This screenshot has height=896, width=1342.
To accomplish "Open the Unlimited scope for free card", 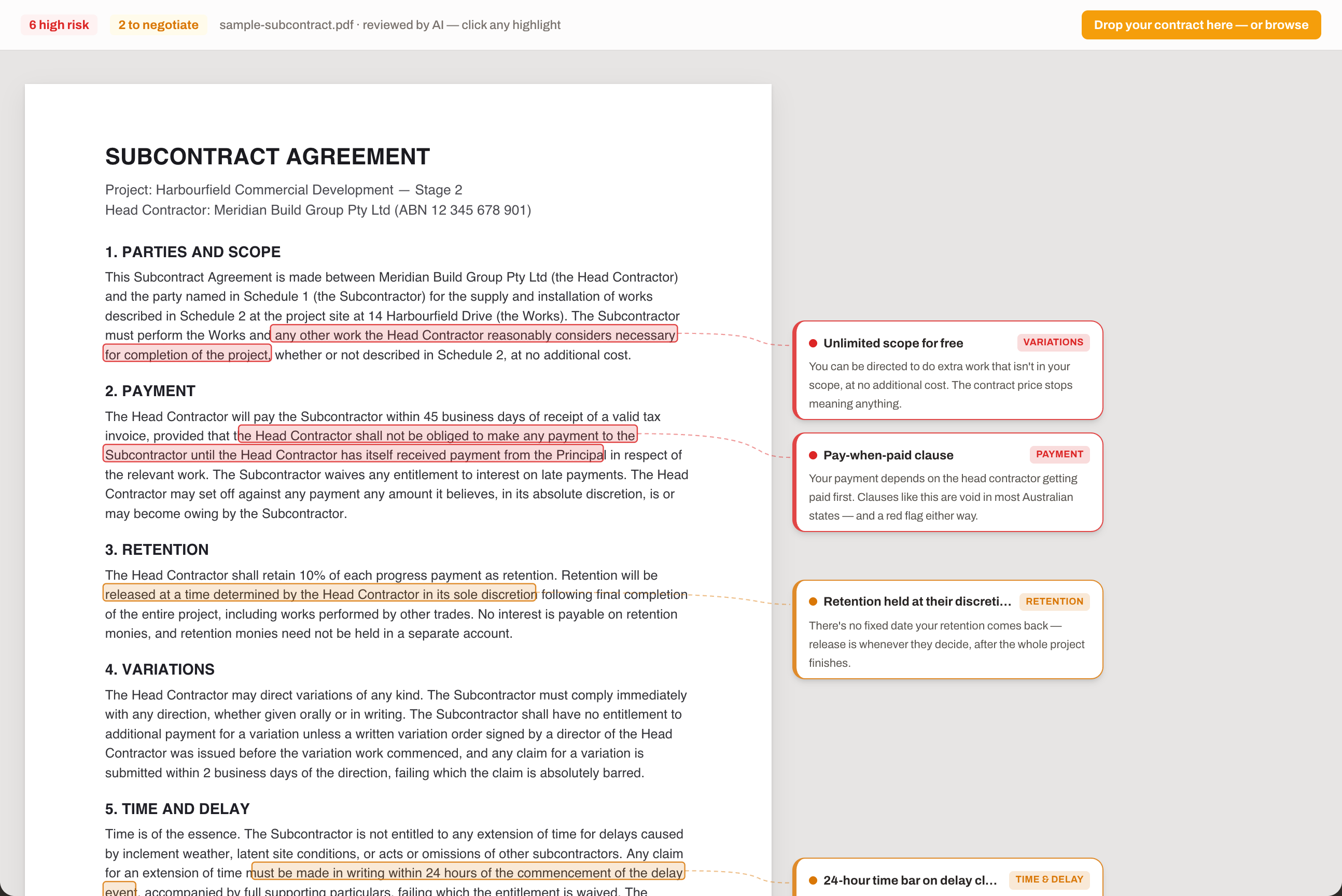I will [x=948, y=370].
